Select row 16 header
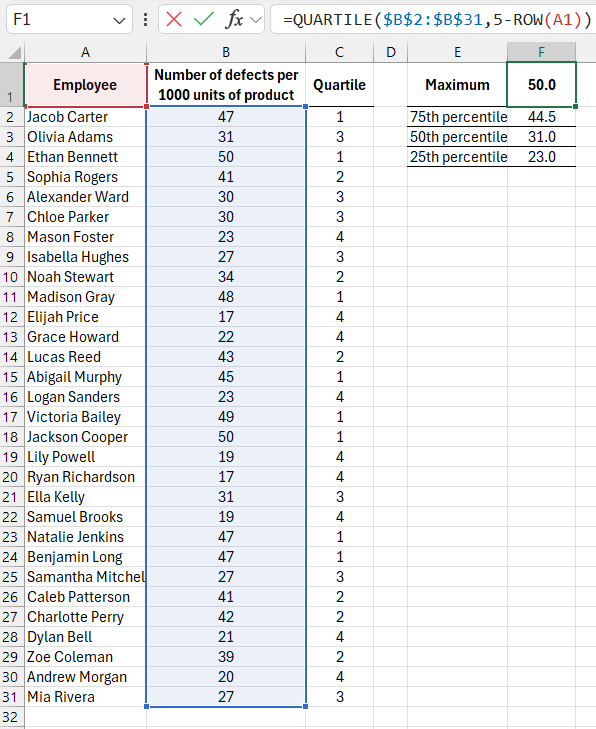Viewport: 596px width, 729px height. point(12,397)
